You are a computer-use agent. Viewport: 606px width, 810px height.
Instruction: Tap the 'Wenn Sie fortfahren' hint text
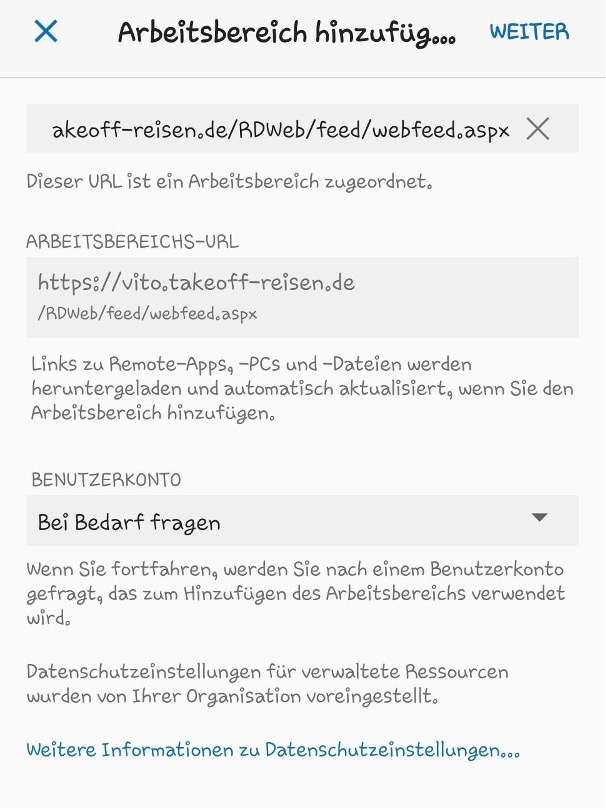(x=296, y=593)
